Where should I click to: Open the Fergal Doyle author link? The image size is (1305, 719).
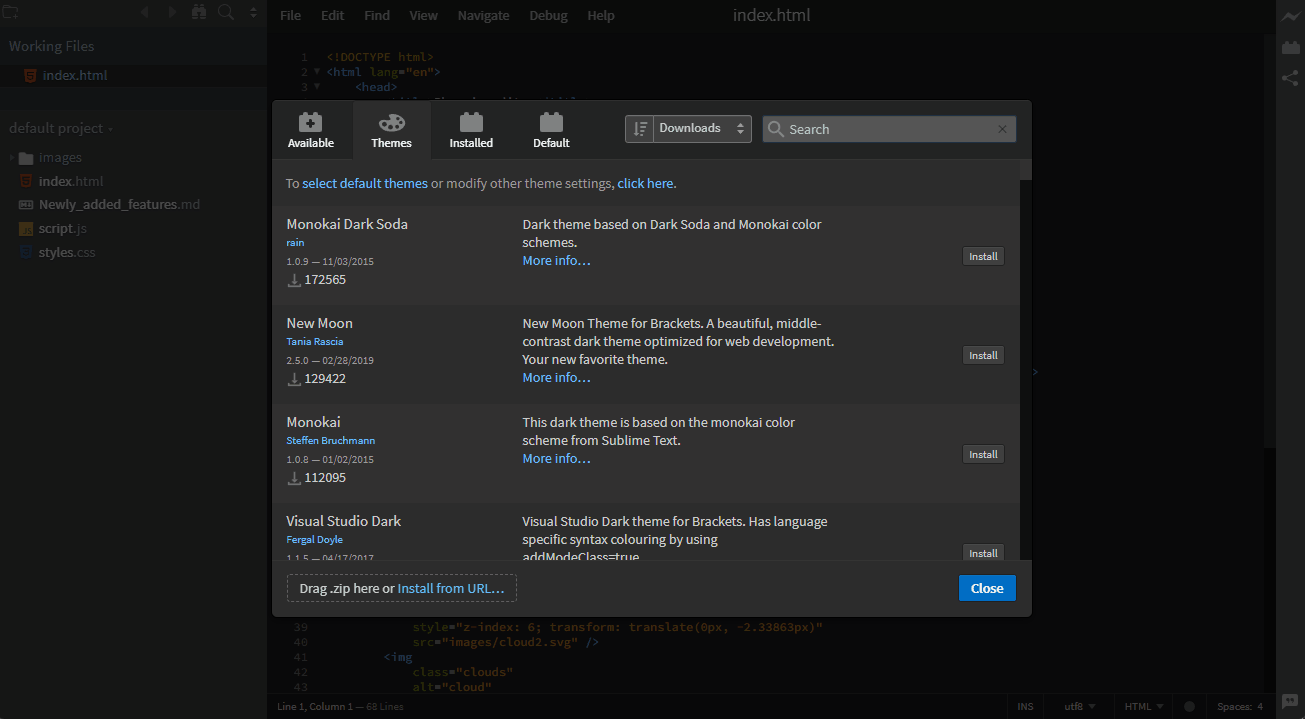pos(314,539)
